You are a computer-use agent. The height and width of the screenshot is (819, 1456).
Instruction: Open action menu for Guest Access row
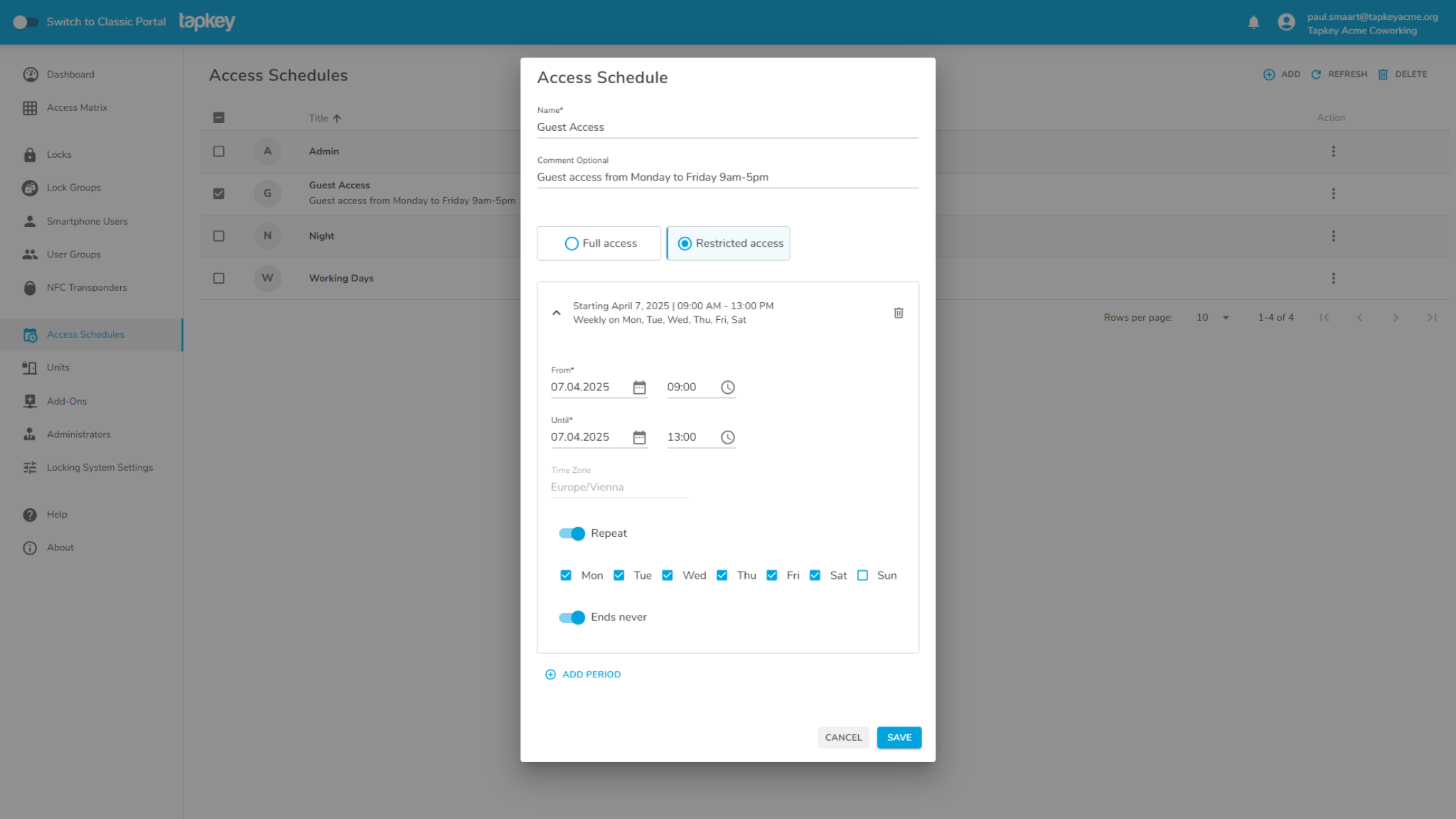[x=1334, y=194]
